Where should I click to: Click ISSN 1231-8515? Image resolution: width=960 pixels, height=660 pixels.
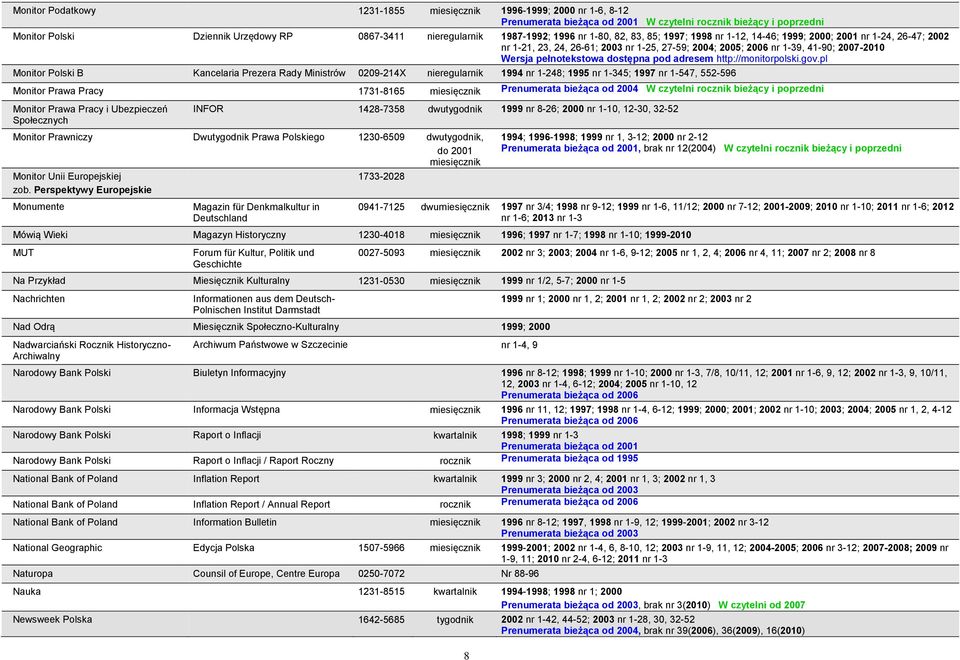(x=381, y=591)
